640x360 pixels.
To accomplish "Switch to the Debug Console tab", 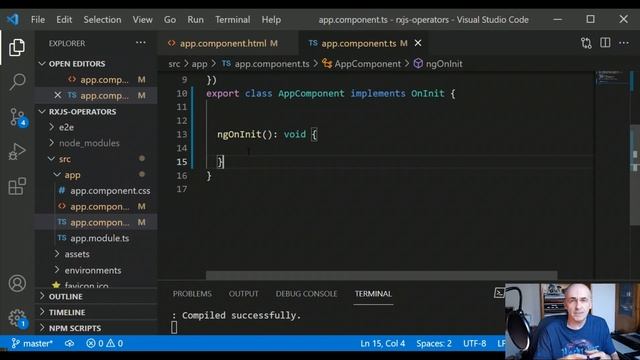I will [306, 293].
